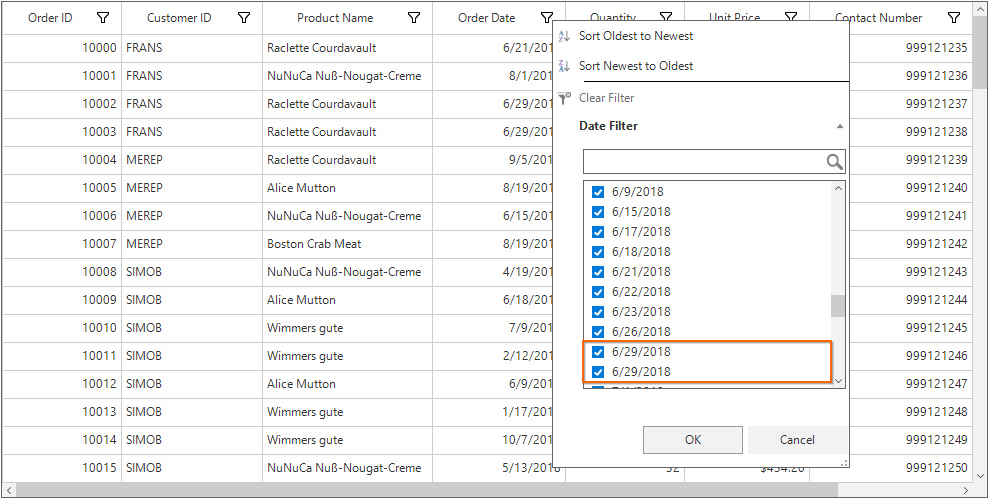Select the Order ID cell 10009
The image size is (989, 499).
pyautogui.click(x=62, y=300)
